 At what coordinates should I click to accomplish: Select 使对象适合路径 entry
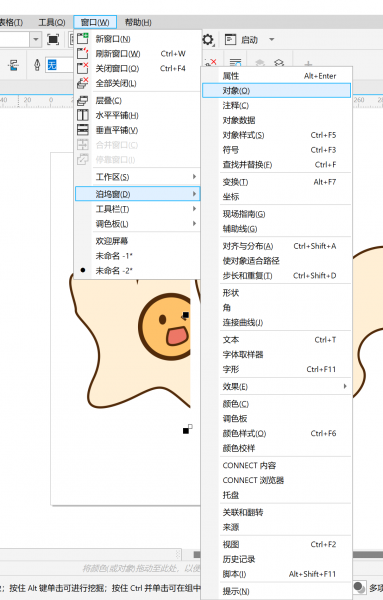coord(276,261)
